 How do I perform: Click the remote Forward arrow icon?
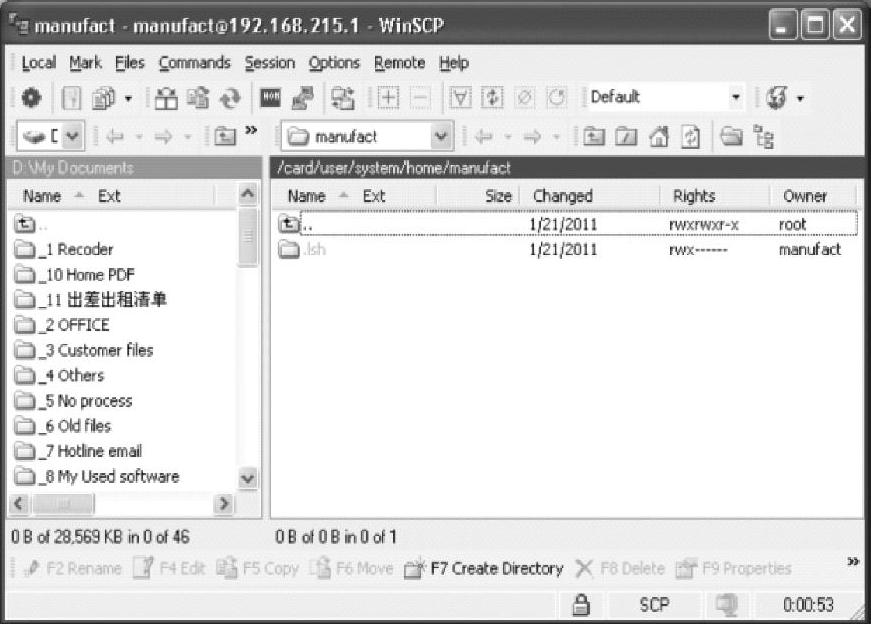(x=532, y=136)
